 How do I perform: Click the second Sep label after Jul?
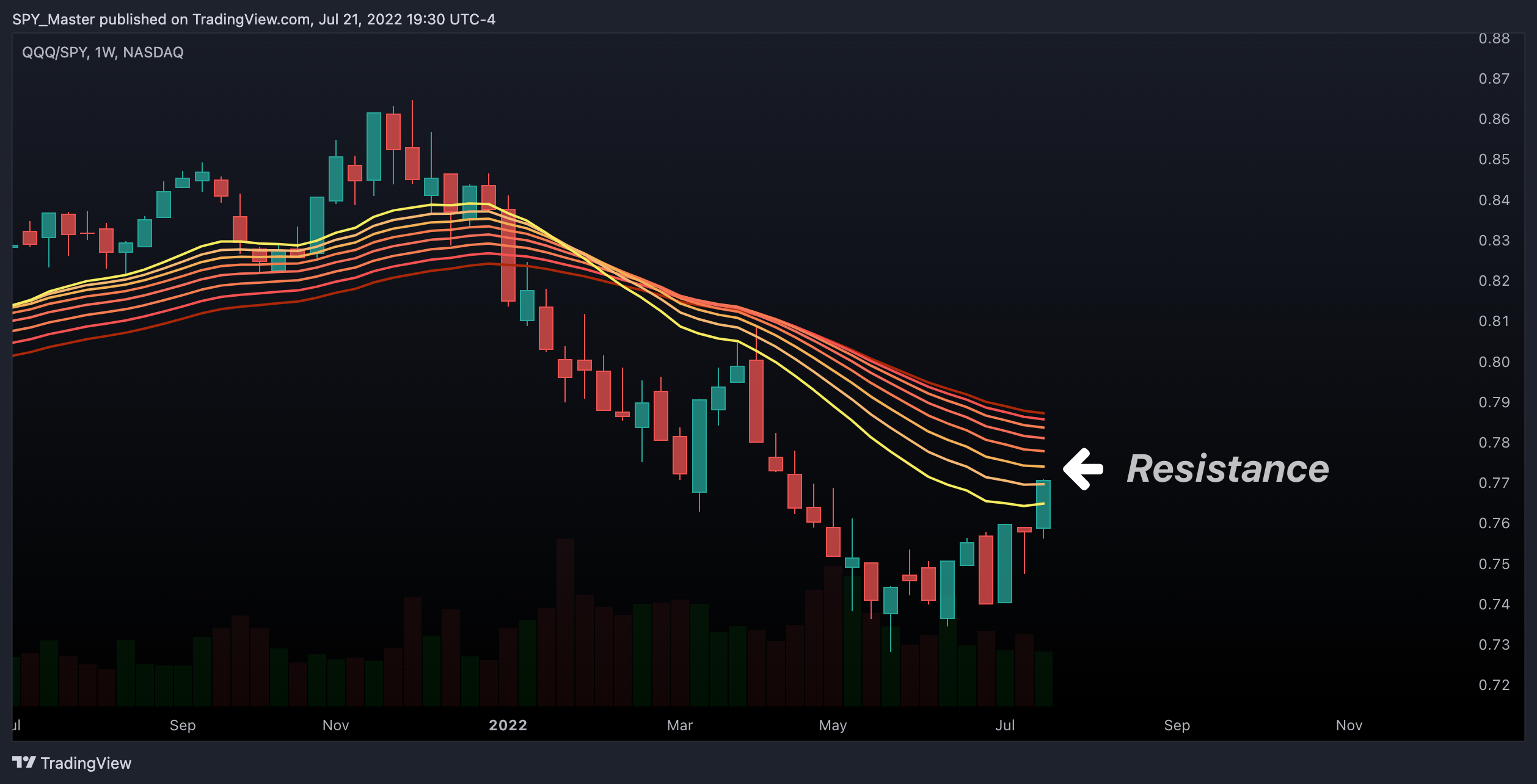tap(1177, 725)
